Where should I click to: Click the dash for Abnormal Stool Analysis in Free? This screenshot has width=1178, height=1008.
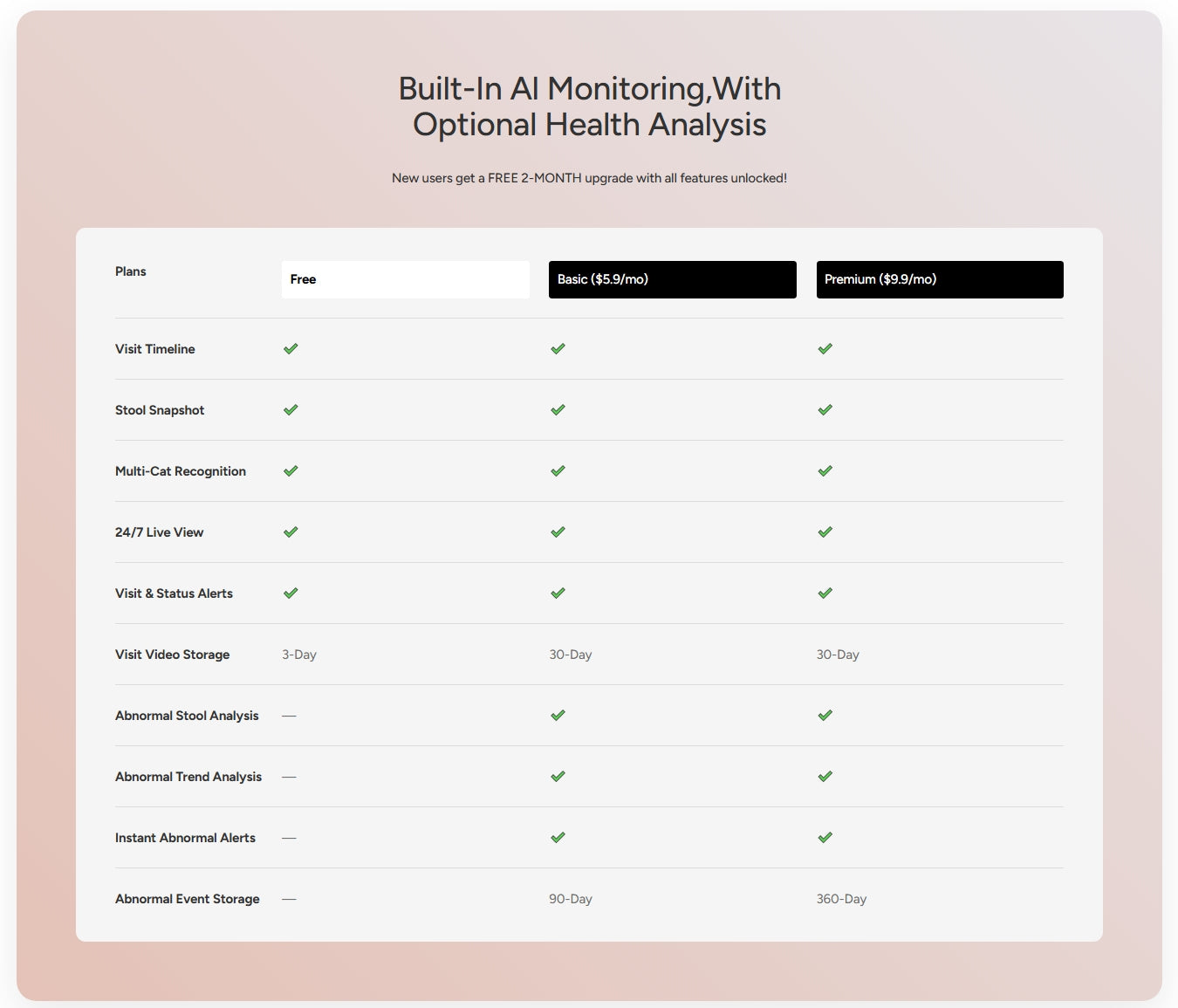(x=289, y=716)
